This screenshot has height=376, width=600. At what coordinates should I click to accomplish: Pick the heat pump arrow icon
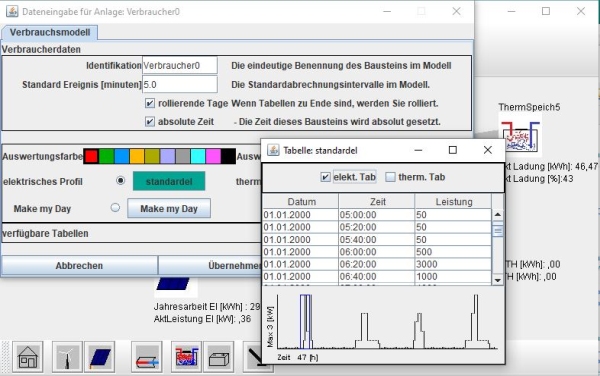147,356
